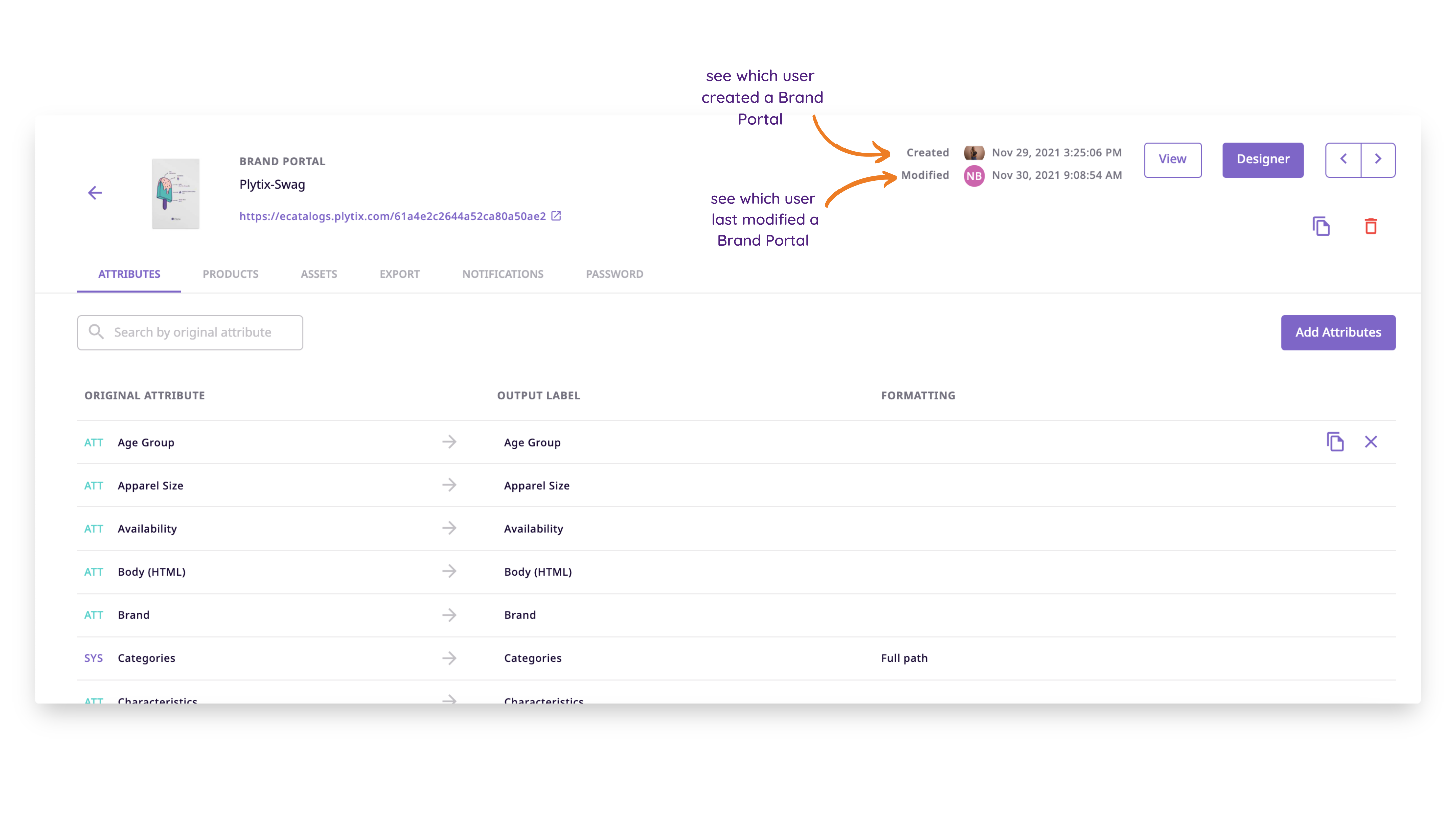This screenshot has width=1456, height=819.
Task: Select the Body (HTML) original attribute
Action: pos(151,572)
